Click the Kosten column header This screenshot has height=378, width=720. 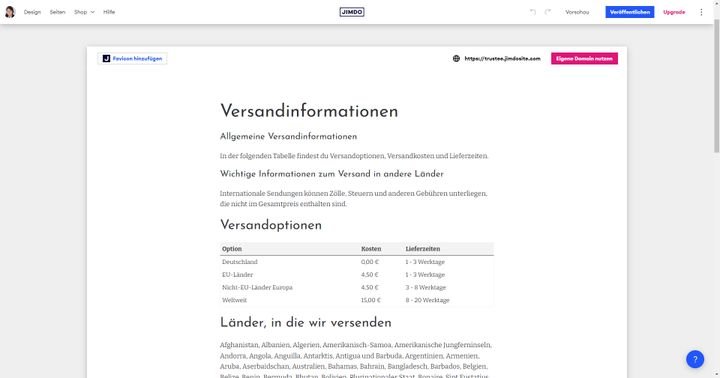coord(371,248)
